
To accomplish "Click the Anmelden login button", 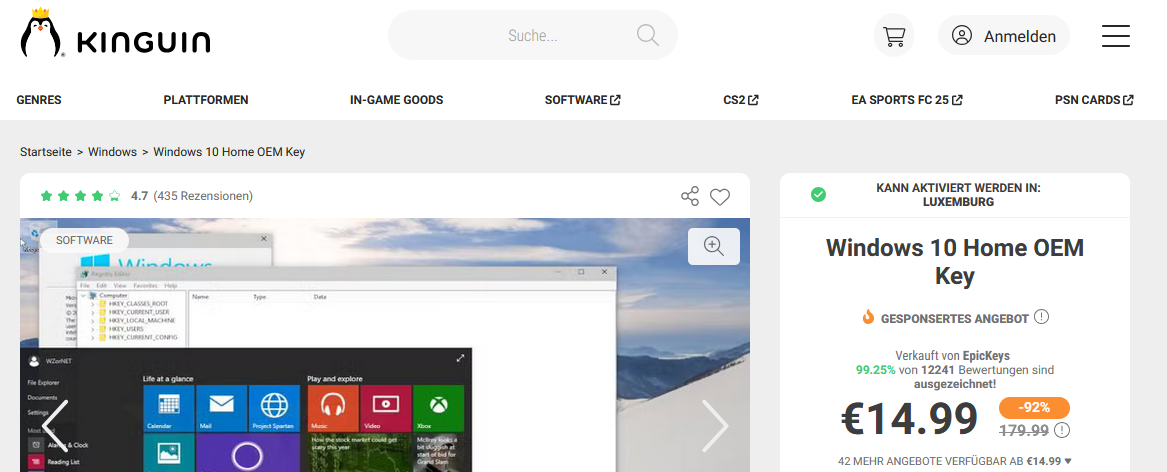I will pos(1003,36).
